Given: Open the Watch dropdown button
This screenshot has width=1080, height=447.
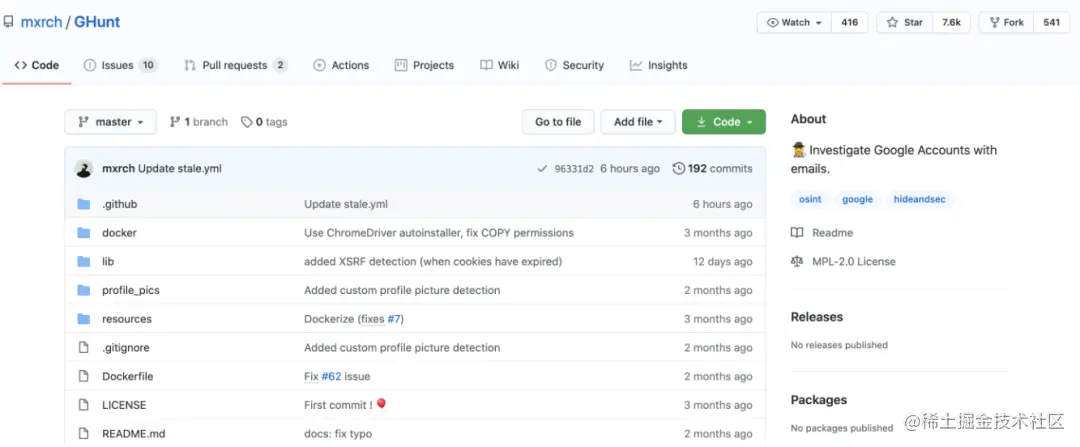Looking at the screenshot, I should pos(794,23).
